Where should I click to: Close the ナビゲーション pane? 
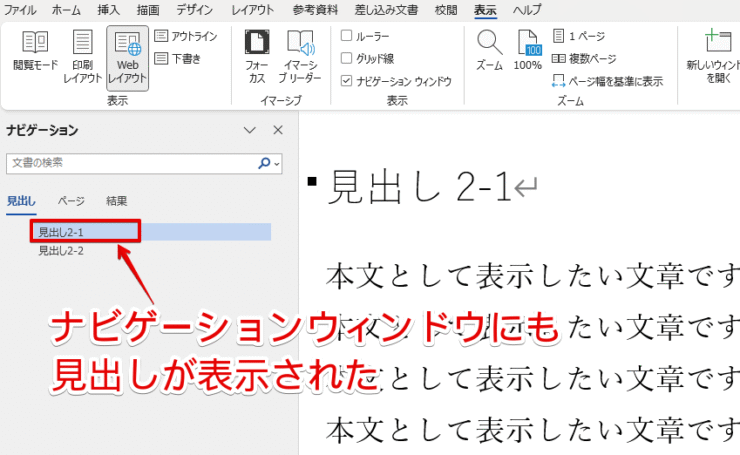(278, 130)
